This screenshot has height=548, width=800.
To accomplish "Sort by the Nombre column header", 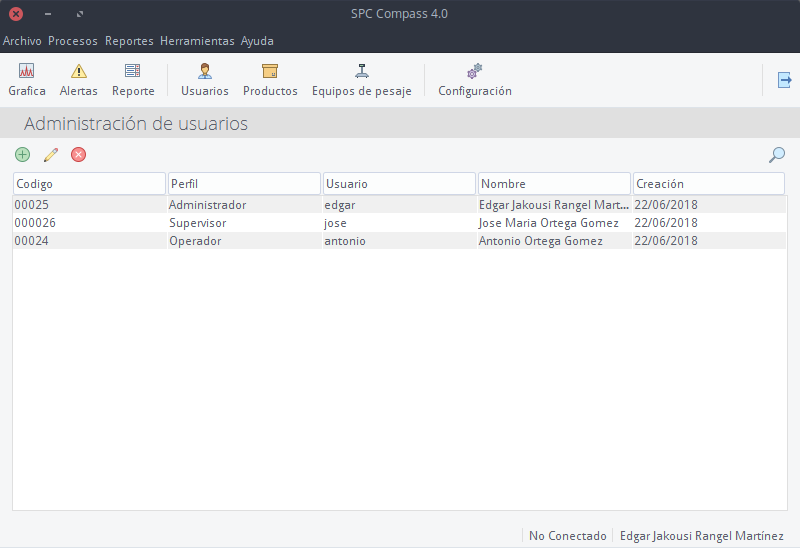I will [x=555, y=184].
